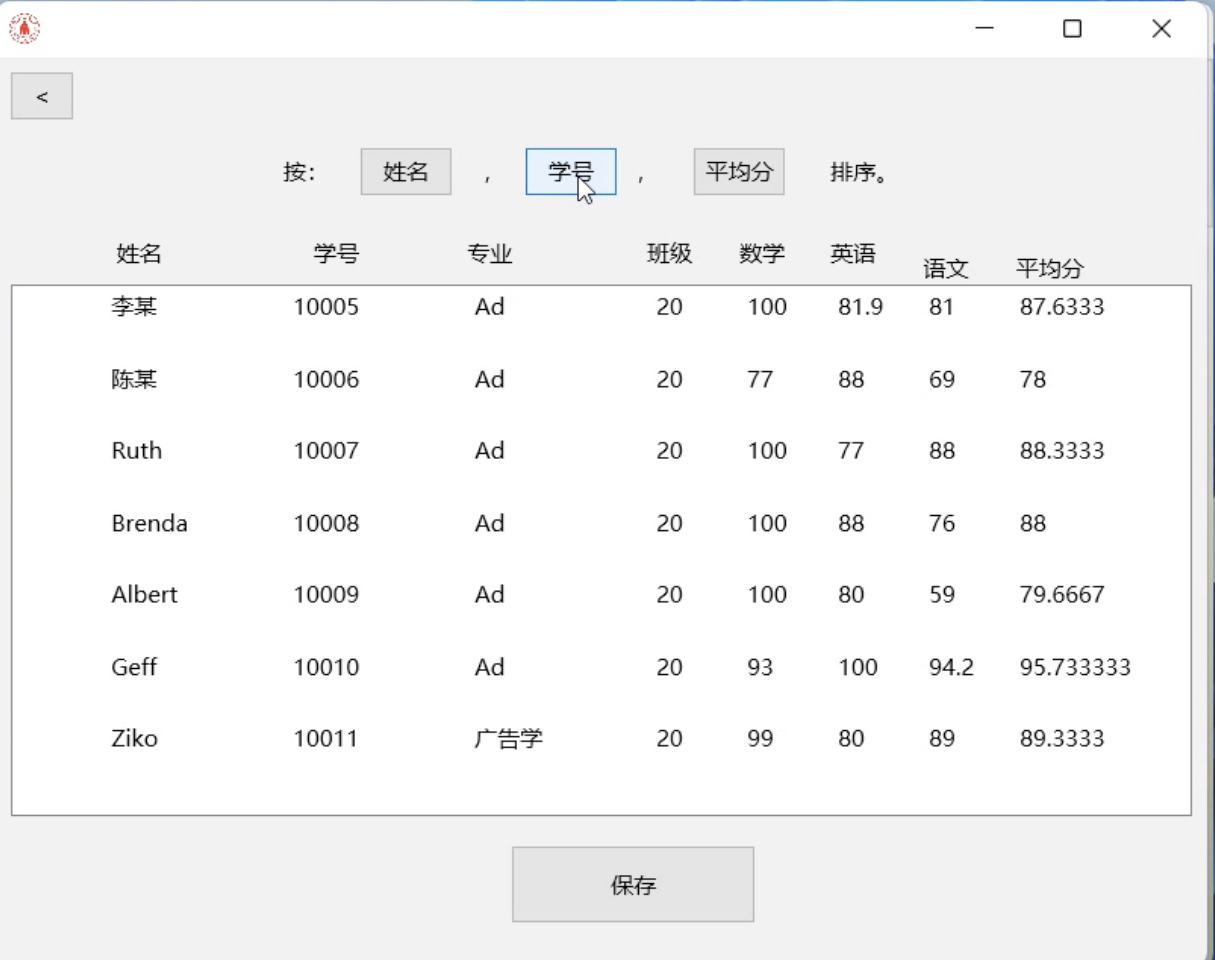Select Brenda in the student list
Image resolution: width=1215 pixels, height=960 pixels.
(x=149, y=523)
